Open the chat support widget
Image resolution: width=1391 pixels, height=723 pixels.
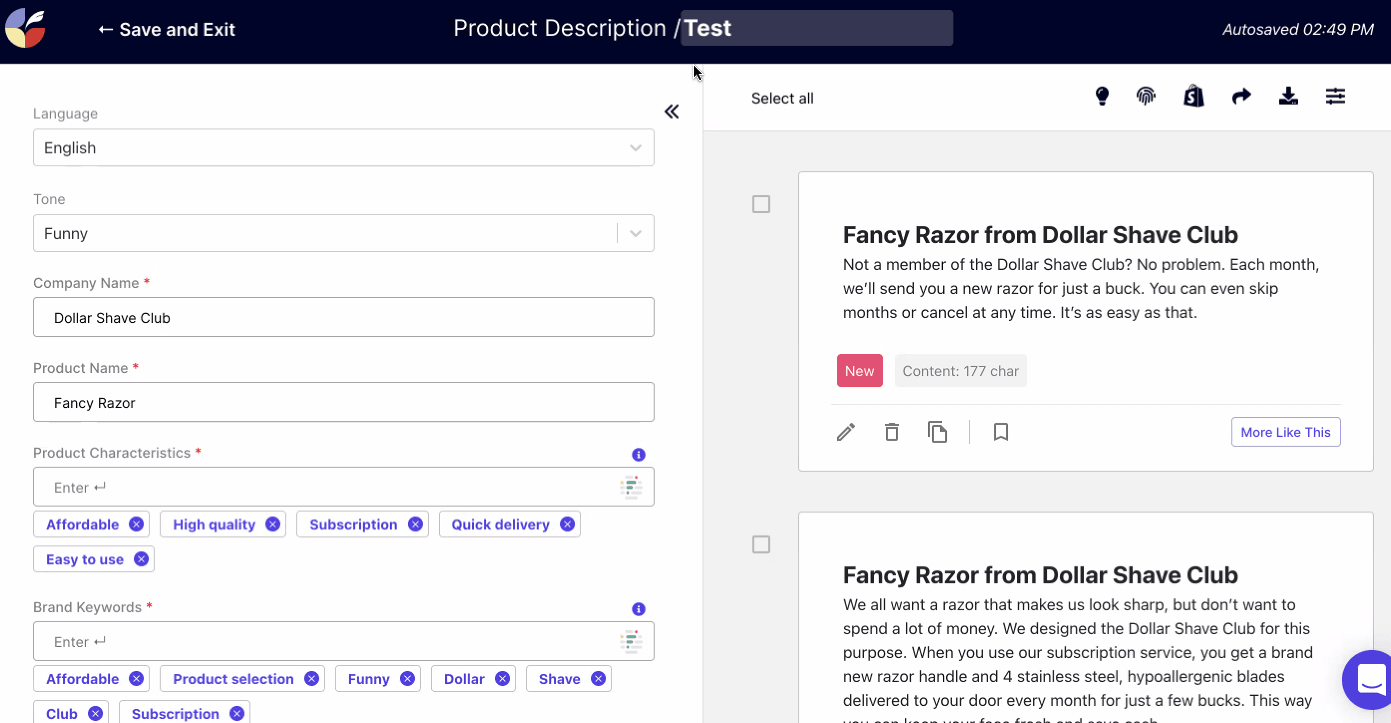click(1369, 680)
